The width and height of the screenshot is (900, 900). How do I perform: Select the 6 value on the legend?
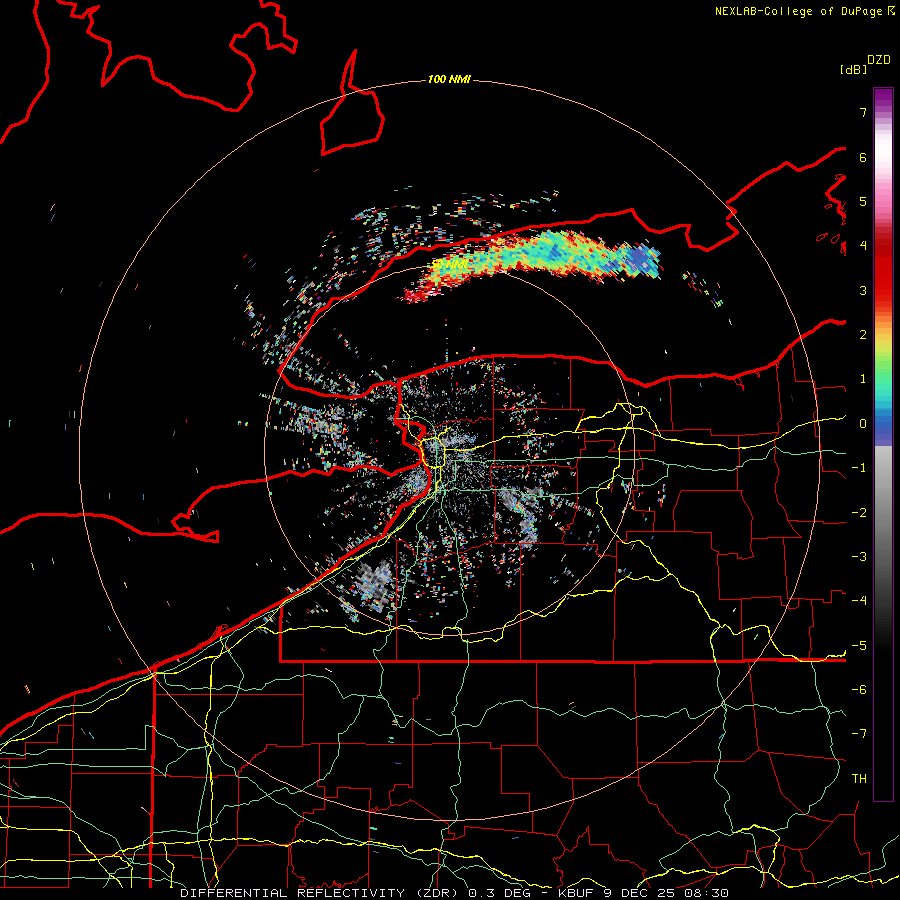[x=863, y=157]
